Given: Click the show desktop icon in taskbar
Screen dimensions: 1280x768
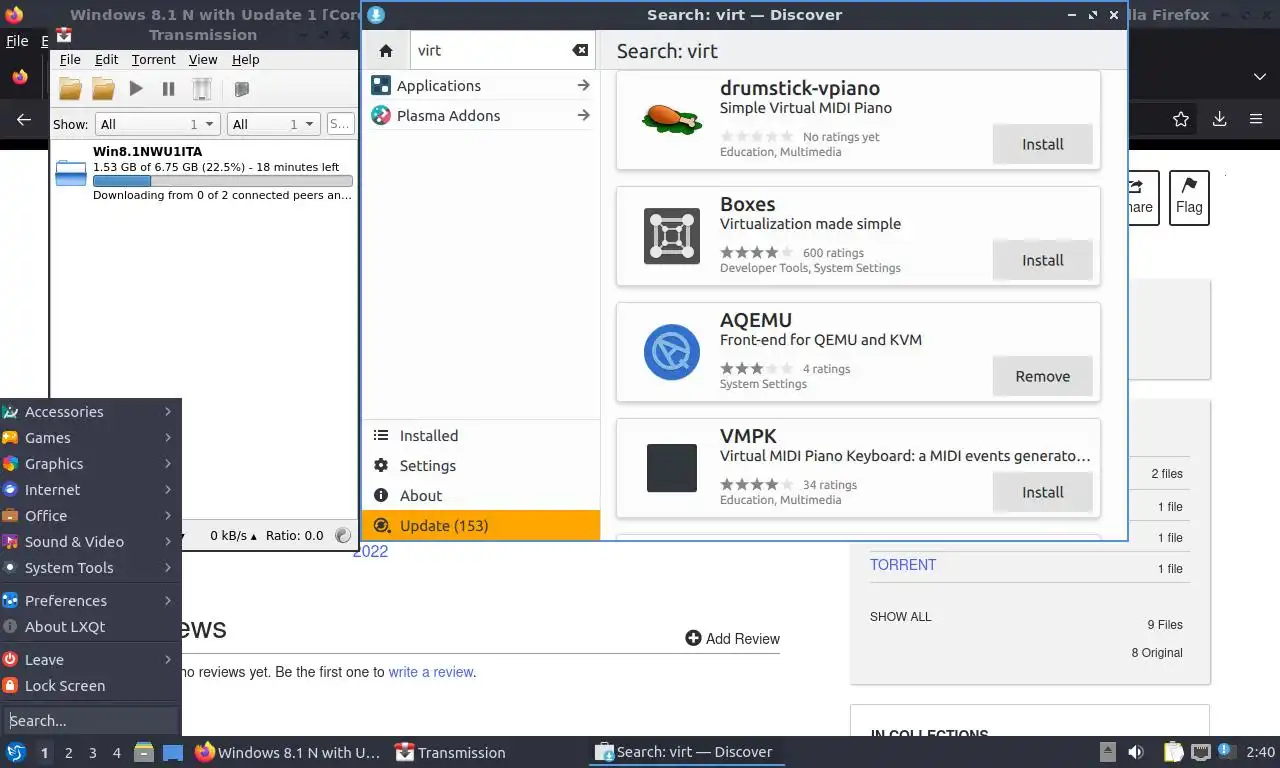Looking at the screenshot, I should (x=173, y=752).
